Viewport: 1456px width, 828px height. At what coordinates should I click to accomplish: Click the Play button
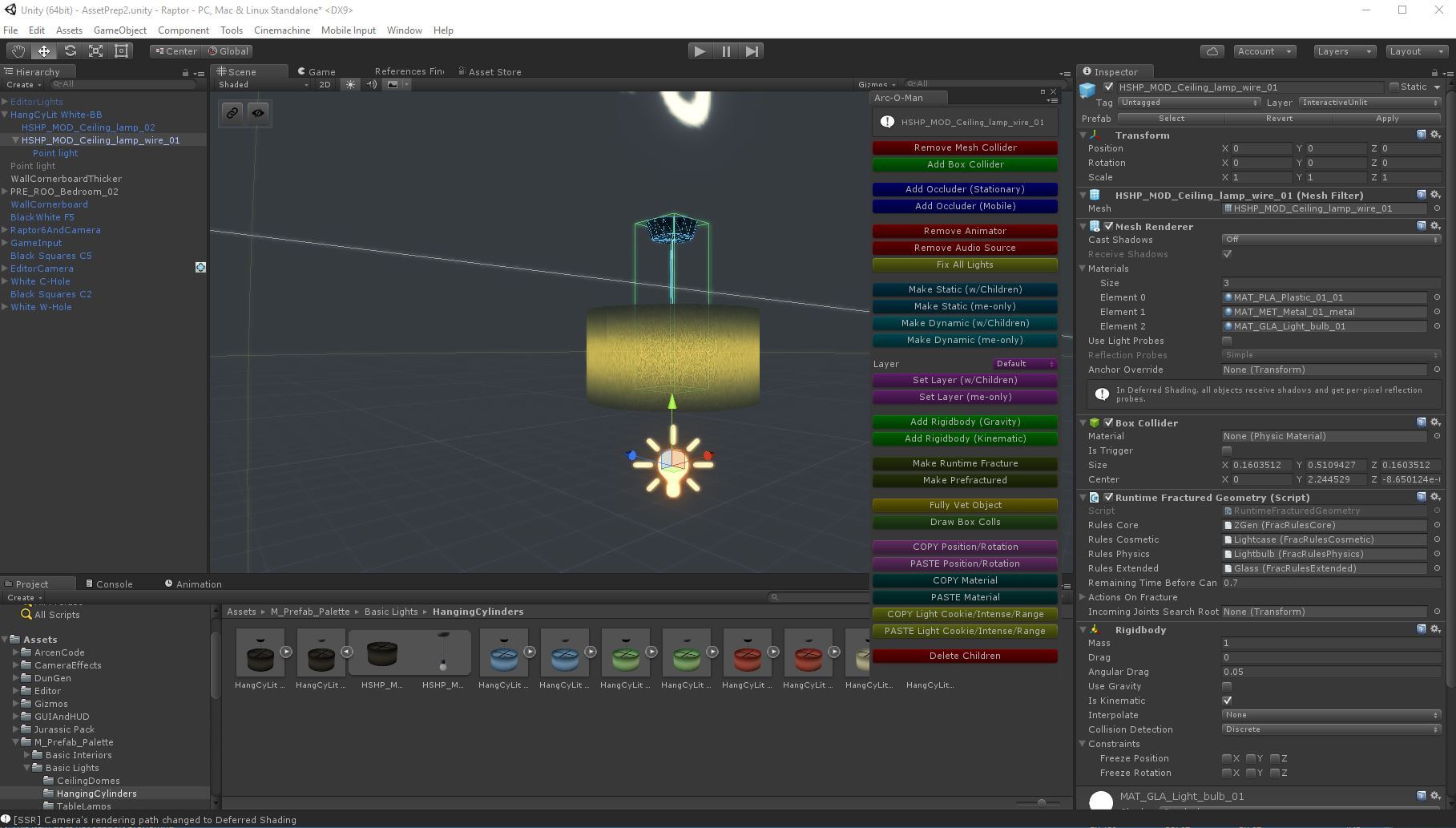click(700, 51)
